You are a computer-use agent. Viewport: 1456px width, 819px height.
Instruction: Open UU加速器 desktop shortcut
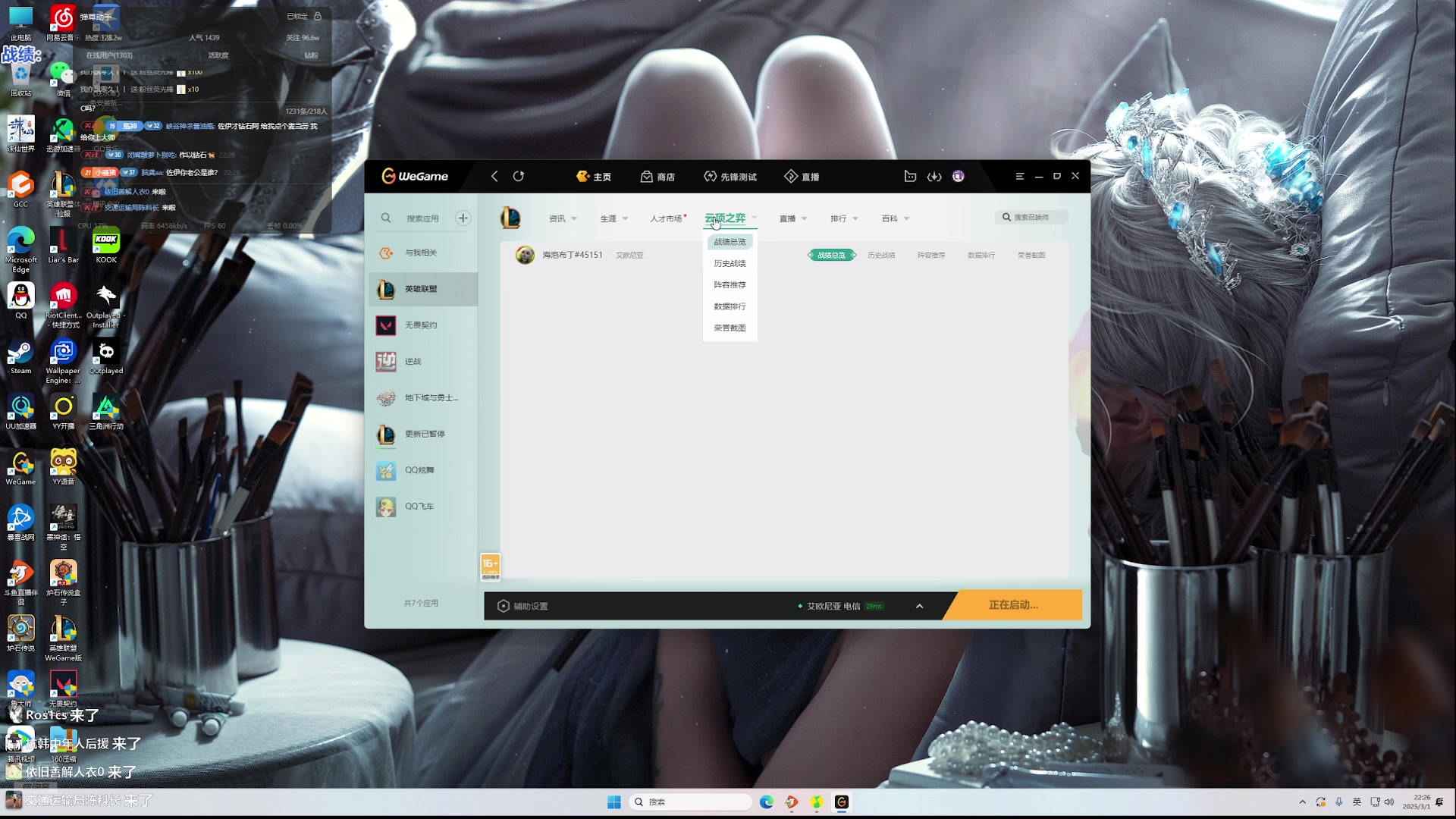(x=21, y=413)
